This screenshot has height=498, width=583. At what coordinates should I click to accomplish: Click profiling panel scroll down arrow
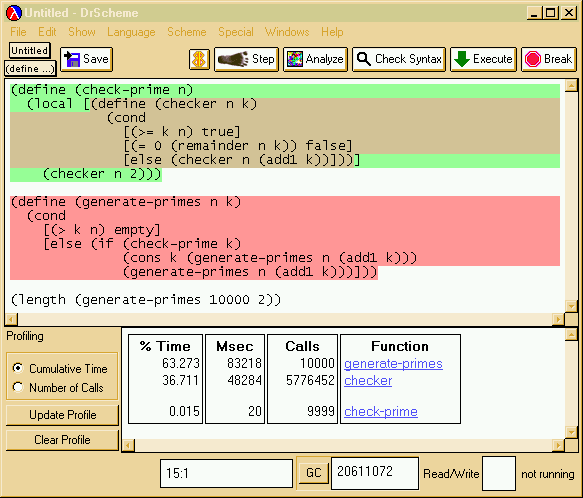(x=571, y=432)
